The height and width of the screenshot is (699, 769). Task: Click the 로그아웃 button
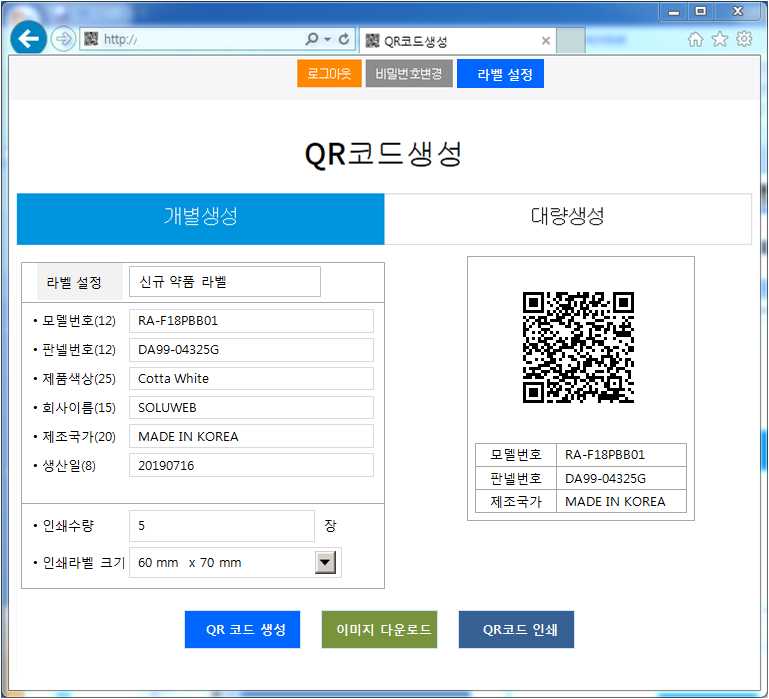pos(329,74)
